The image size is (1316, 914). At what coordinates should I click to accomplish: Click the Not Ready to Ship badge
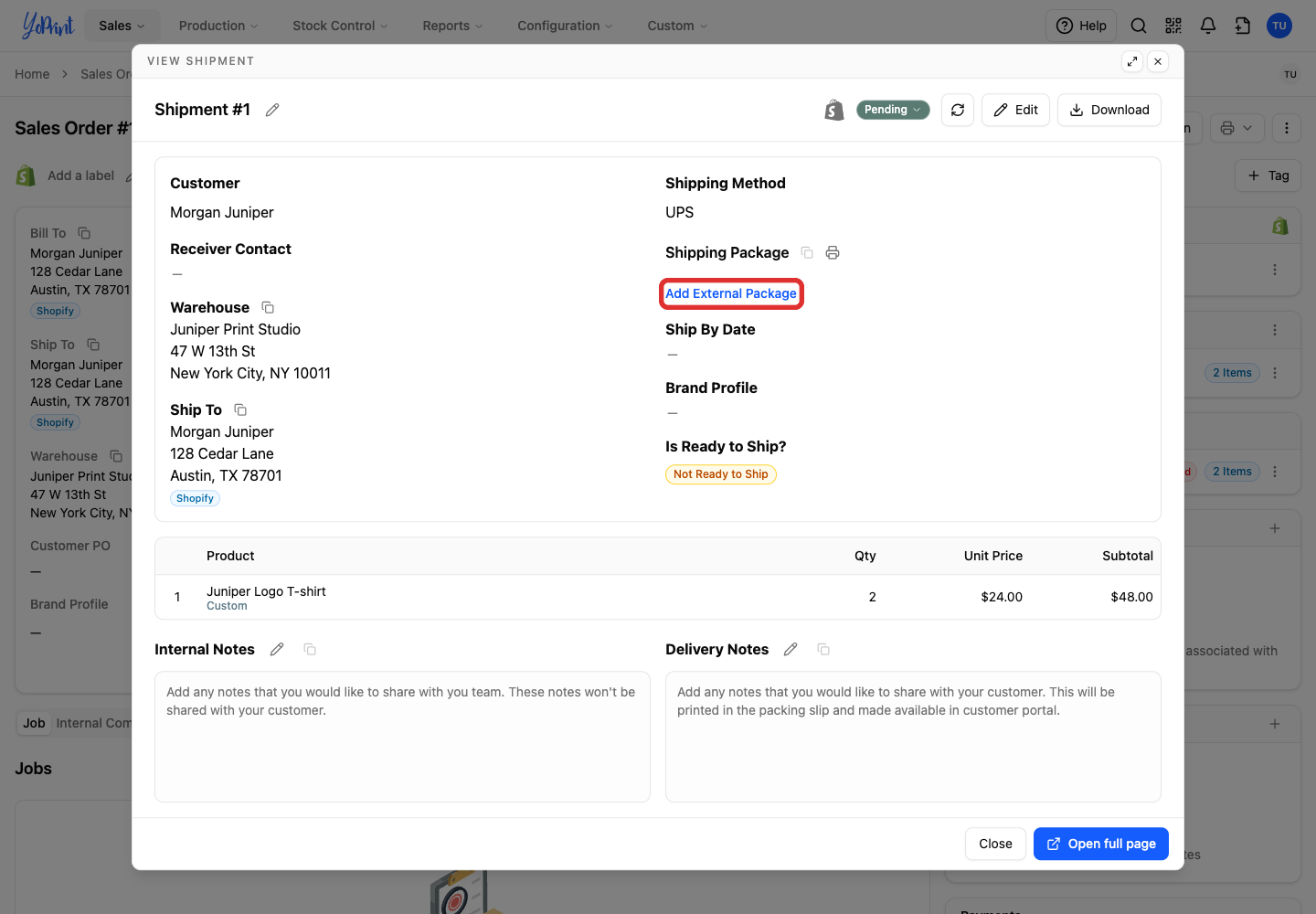click(721, 474)
